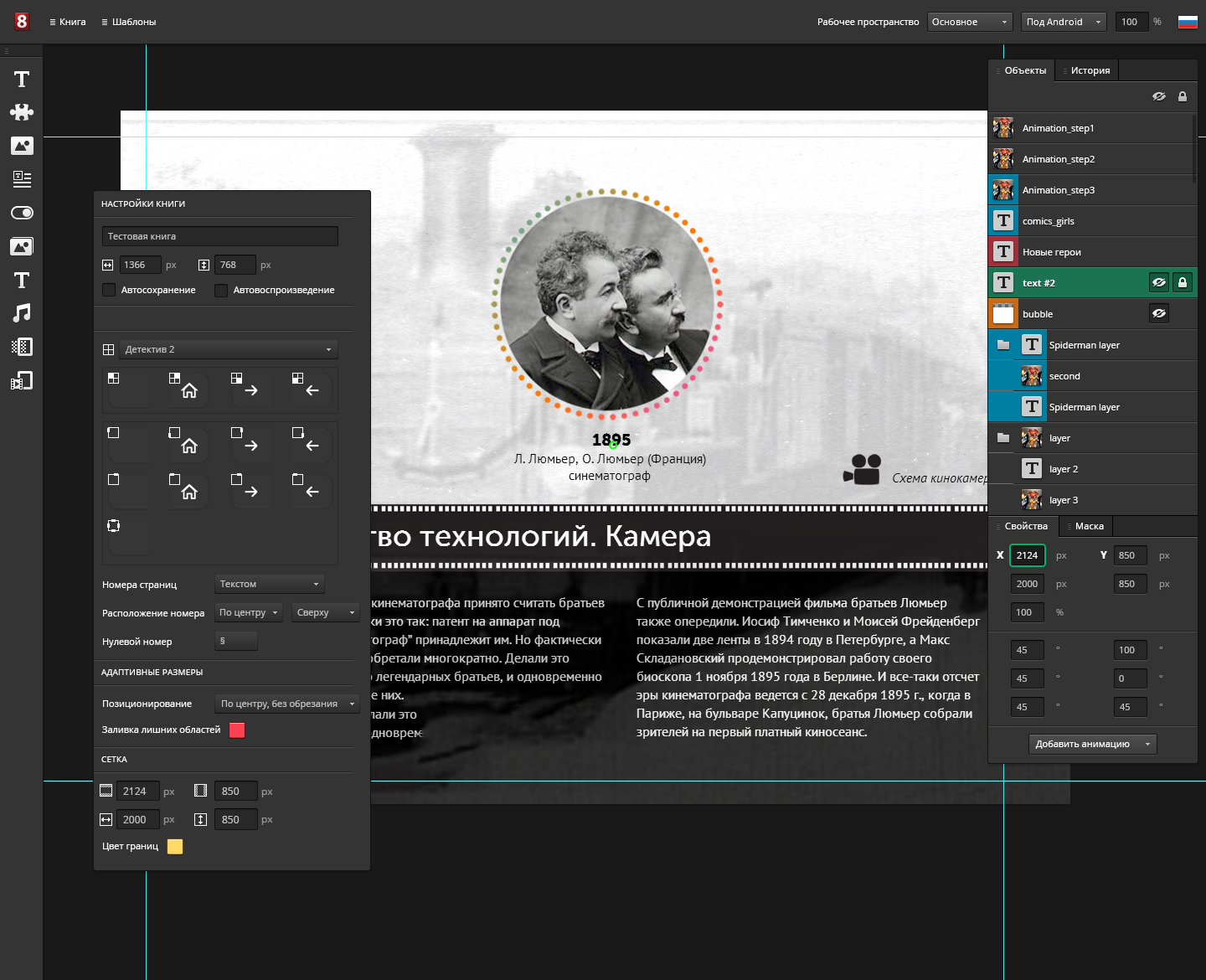This screenshot has width=1206, height=980.
Task: Click the Russian flag language icon
Action: pyautogui.click(x=1188, y=22)
